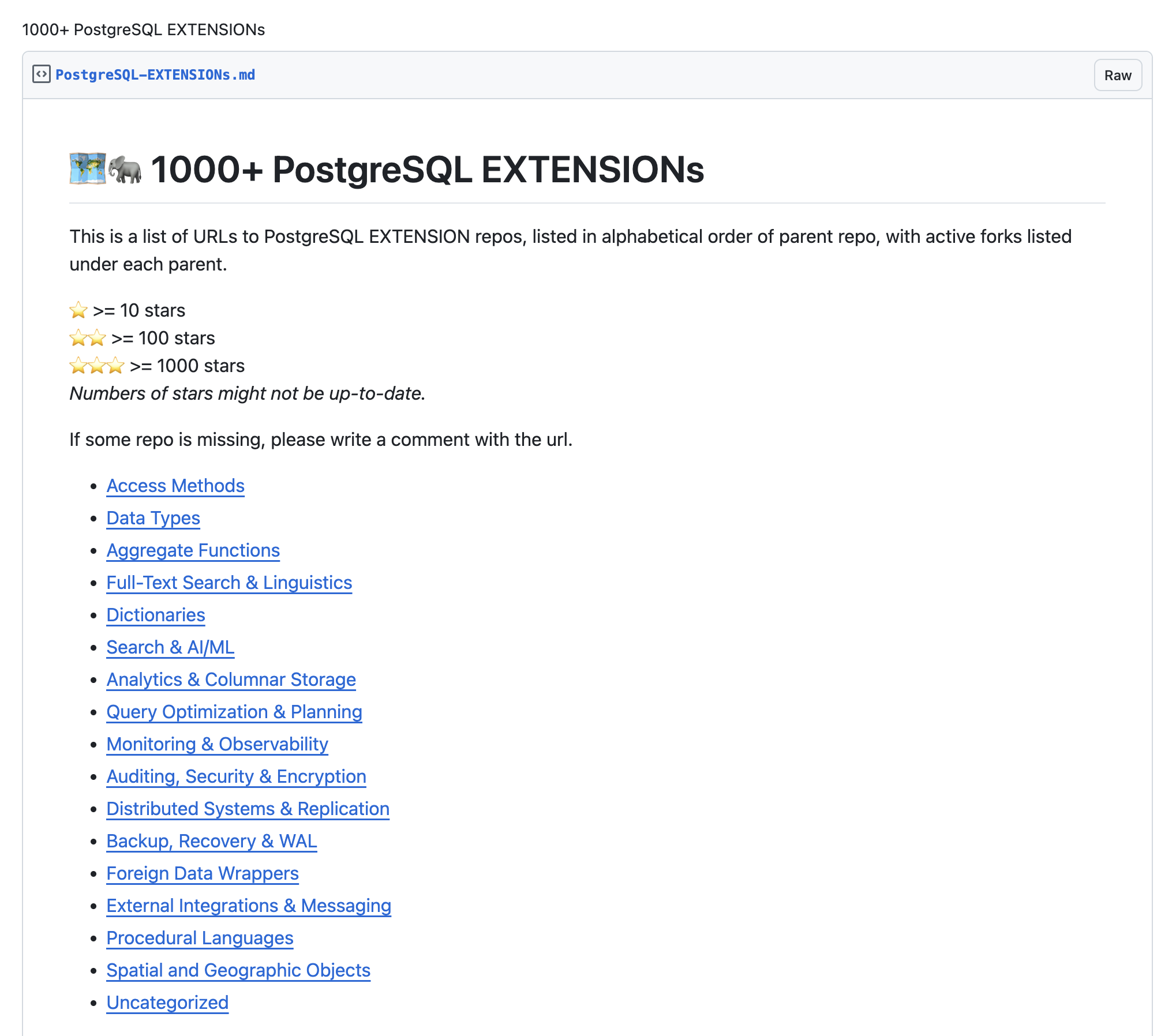Go to the Data Types section
The image size is (1176, 1036).
153,518
